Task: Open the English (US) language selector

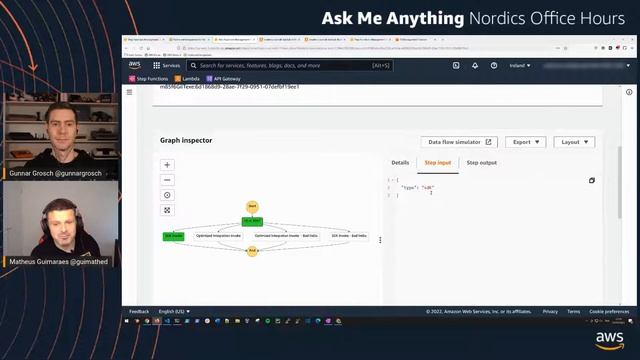Action: (174, 311)
